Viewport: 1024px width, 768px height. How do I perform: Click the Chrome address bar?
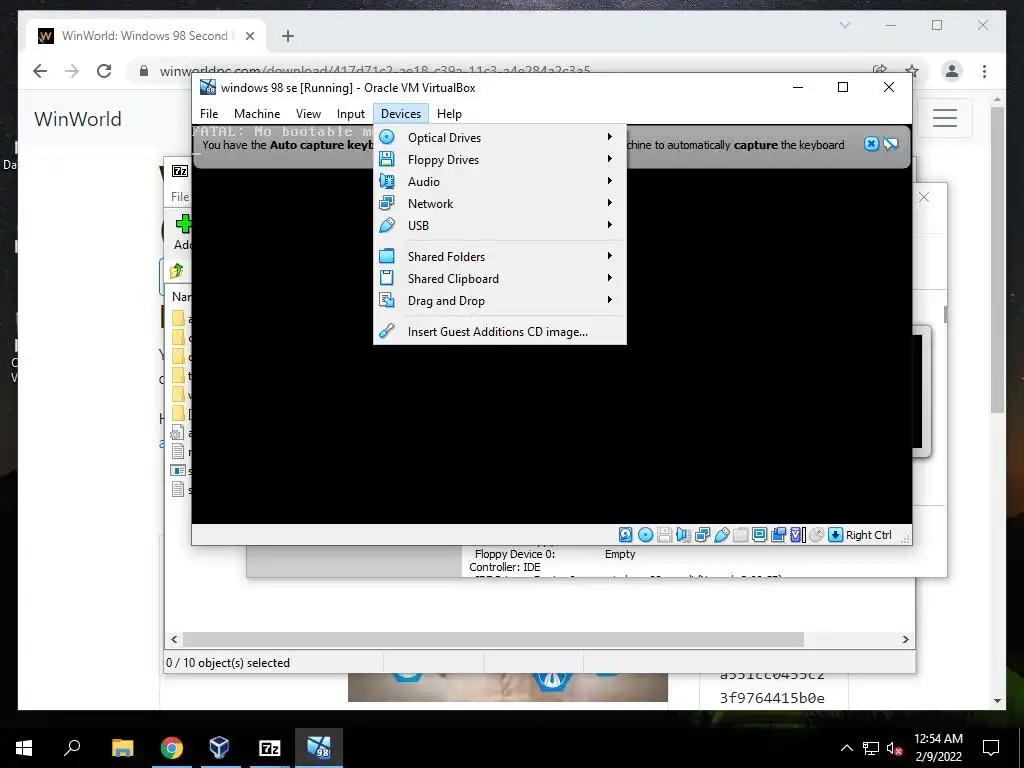375,71
